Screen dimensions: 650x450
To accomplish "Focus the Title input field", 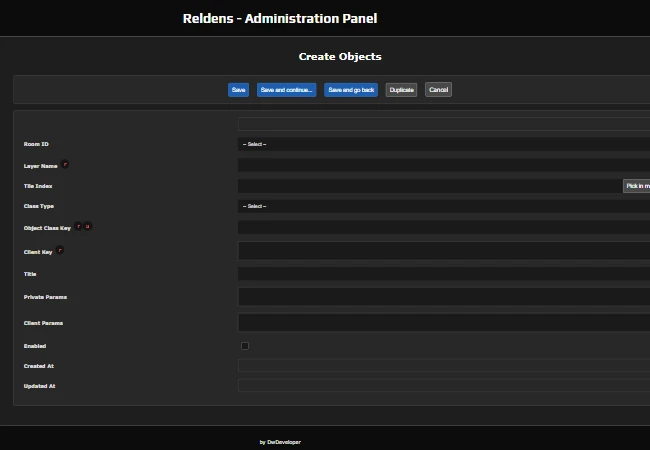I will click(444, 274).
